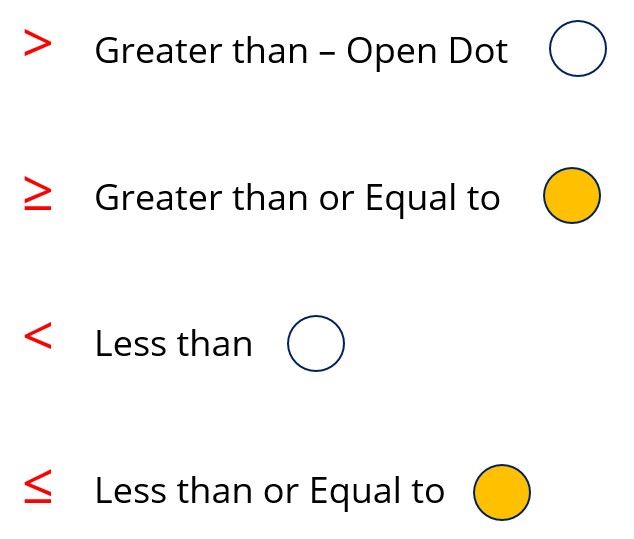Image resolution: width=634 pixels, height=539 pixels.
Task: Select the open dot beside Less than
Action: point(316,343)
